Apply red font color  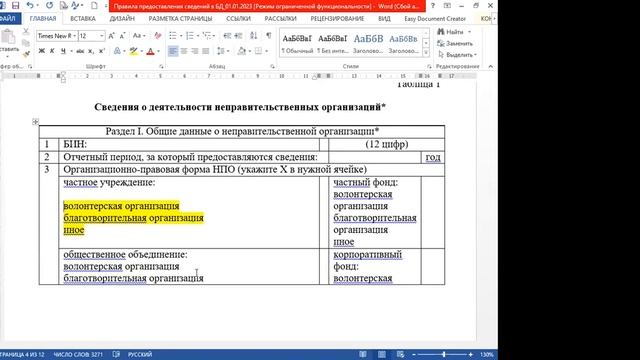coord(150,51)
